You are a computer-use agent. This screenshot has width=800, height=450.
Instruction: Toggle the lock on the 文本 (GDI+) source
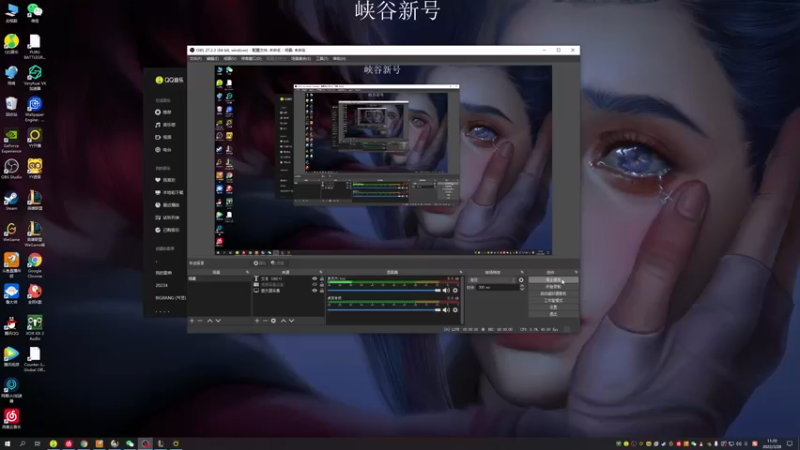tap(321, 279)
